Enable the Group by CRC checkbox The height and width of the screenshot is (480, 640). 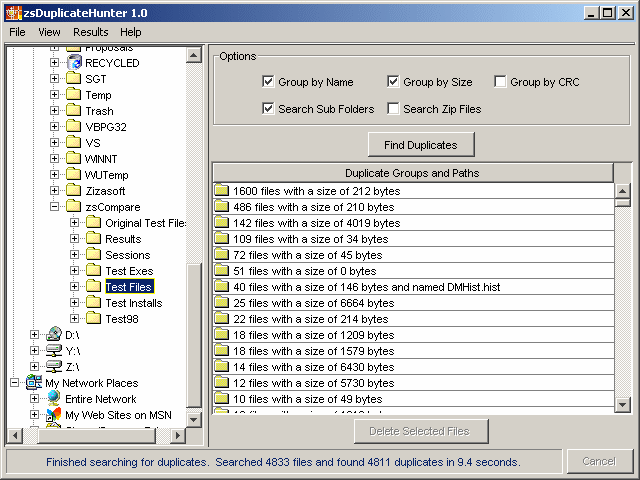click(x=500, y=82)
